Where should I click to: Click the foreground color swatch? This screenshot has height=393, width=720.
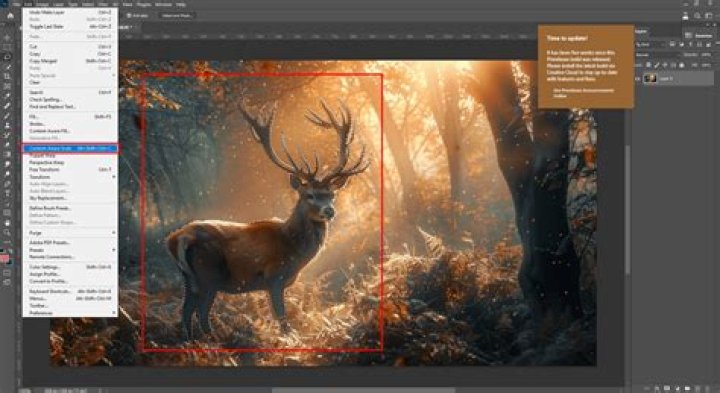point(5,258)
